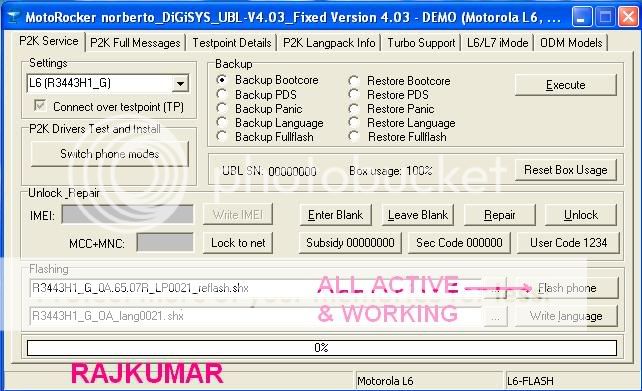The width and height of the screenshot is (642, 391).
Task: Open the Testpoint Details tab
Action: point(232,43)
